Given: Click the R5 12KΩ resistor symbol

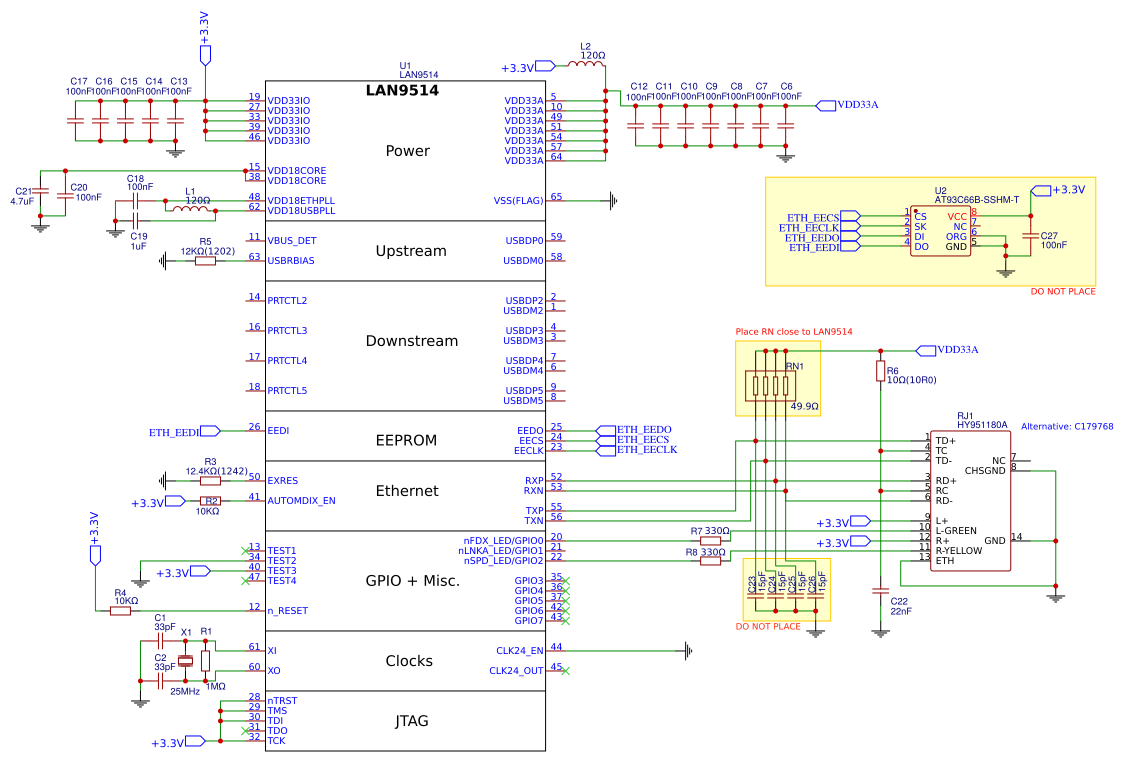Looking at the screenshot, I should pos(205,261).
